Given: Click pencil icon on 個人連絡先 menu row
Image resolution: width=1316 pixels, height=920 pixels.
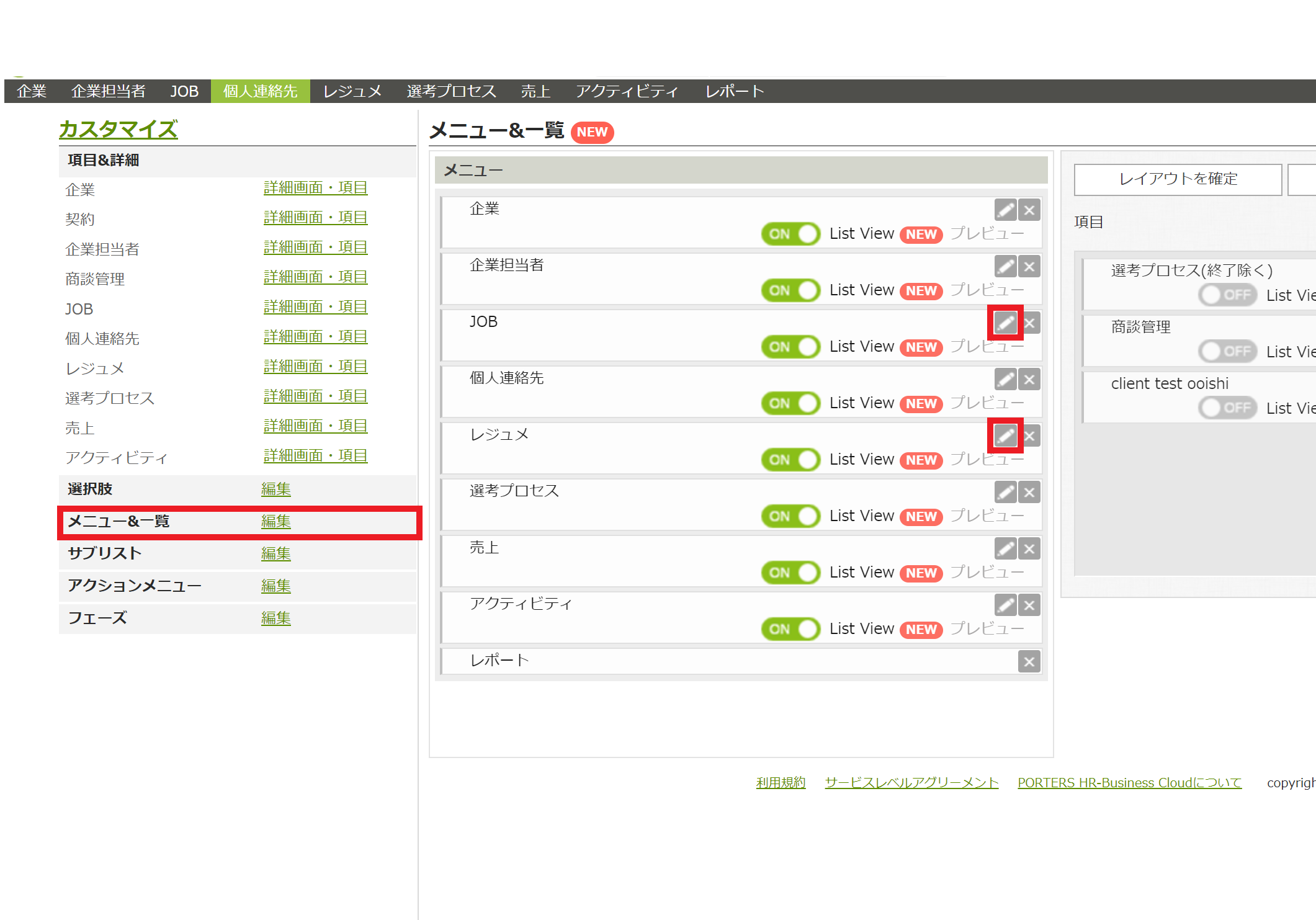Looking at the screenshot, I should [1005, 379].
